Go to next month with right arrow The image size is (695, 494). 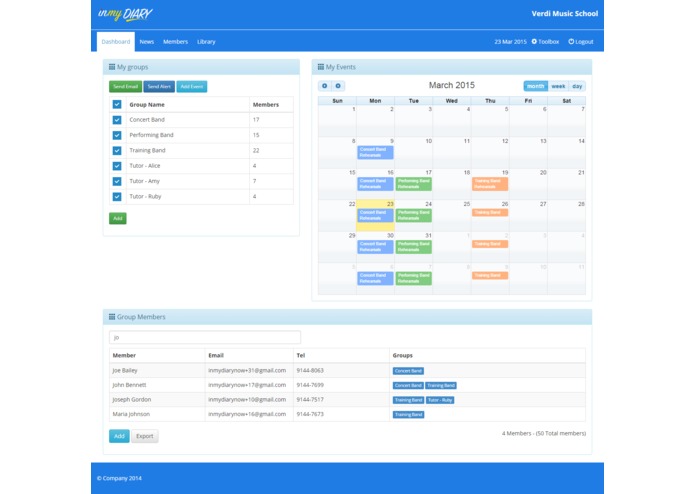point(338,86)
